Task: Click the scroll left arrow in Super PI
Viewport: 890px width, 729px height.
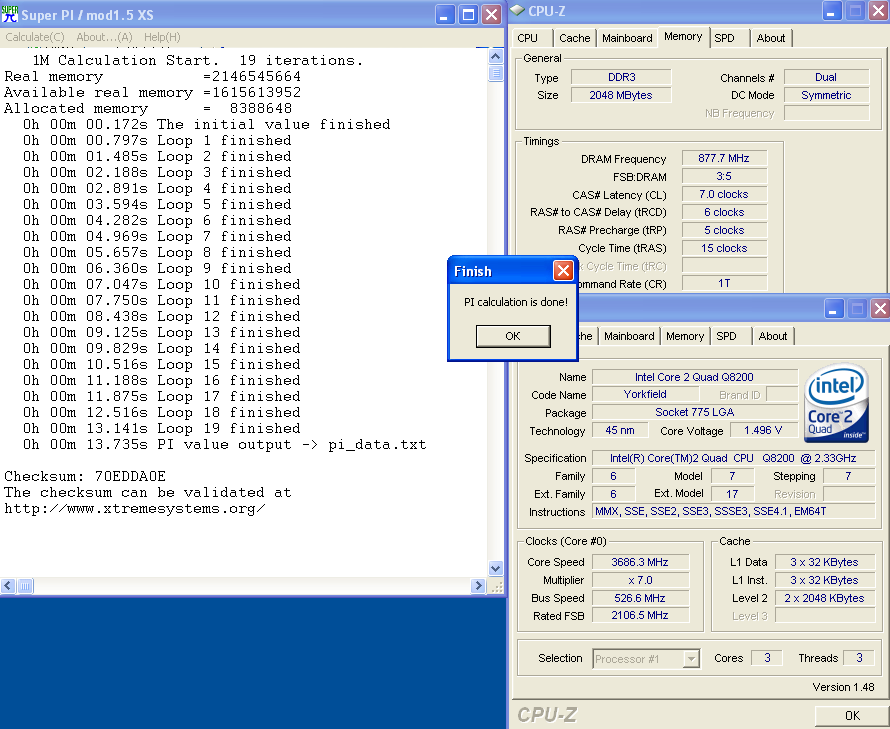Action: [x=8, y=585]
